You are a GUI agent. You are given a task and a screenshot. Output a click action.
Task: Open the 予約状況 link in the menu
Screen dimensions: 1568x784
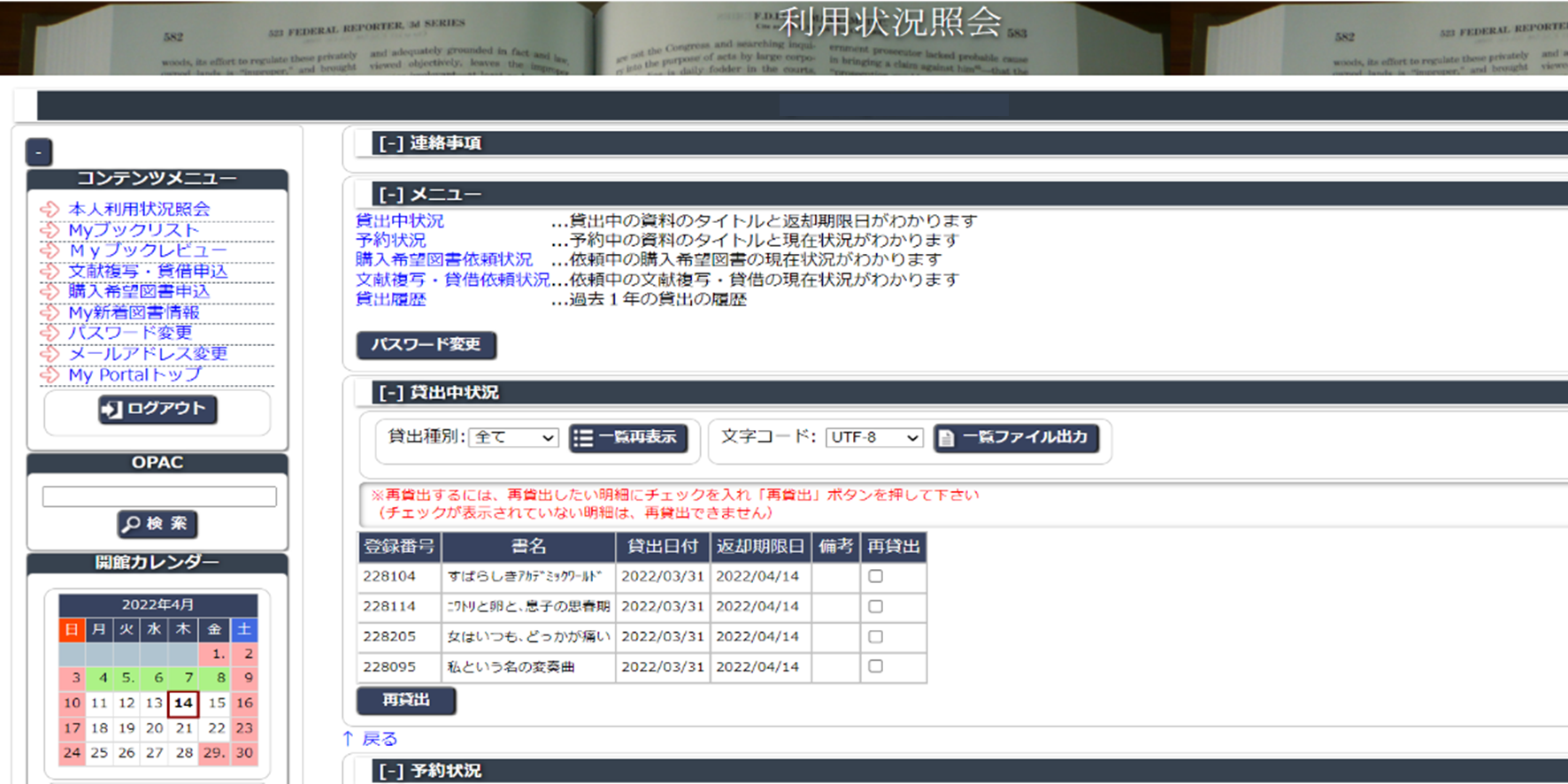[390, 241]
